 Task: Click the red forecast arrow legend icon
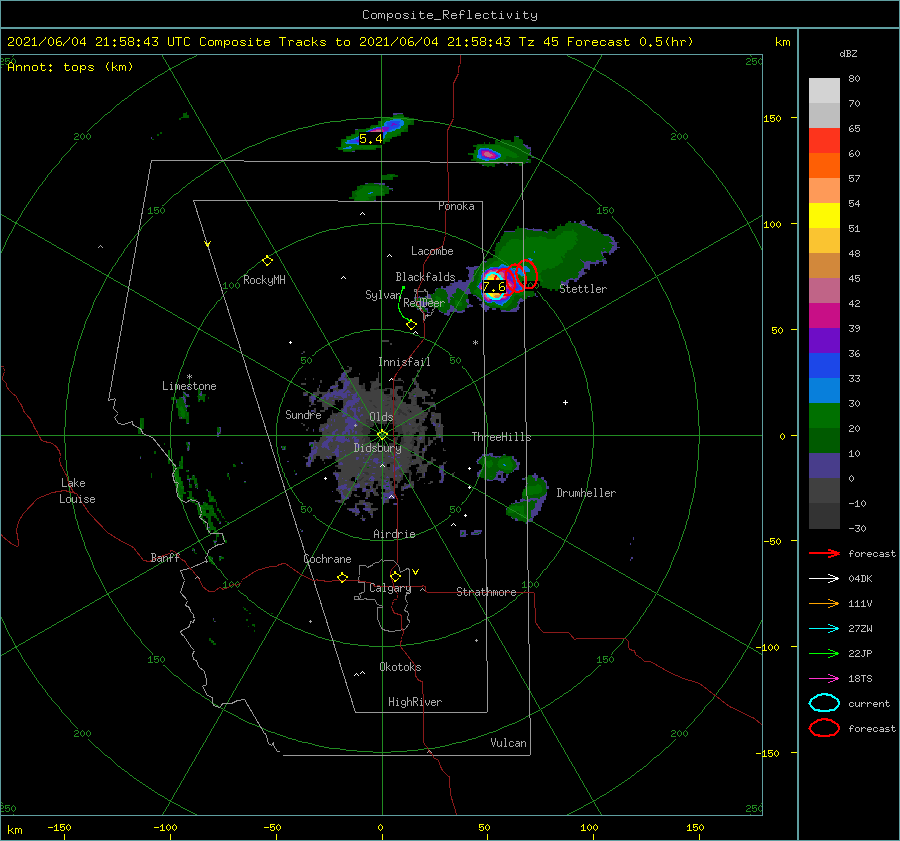coord(824,553)
